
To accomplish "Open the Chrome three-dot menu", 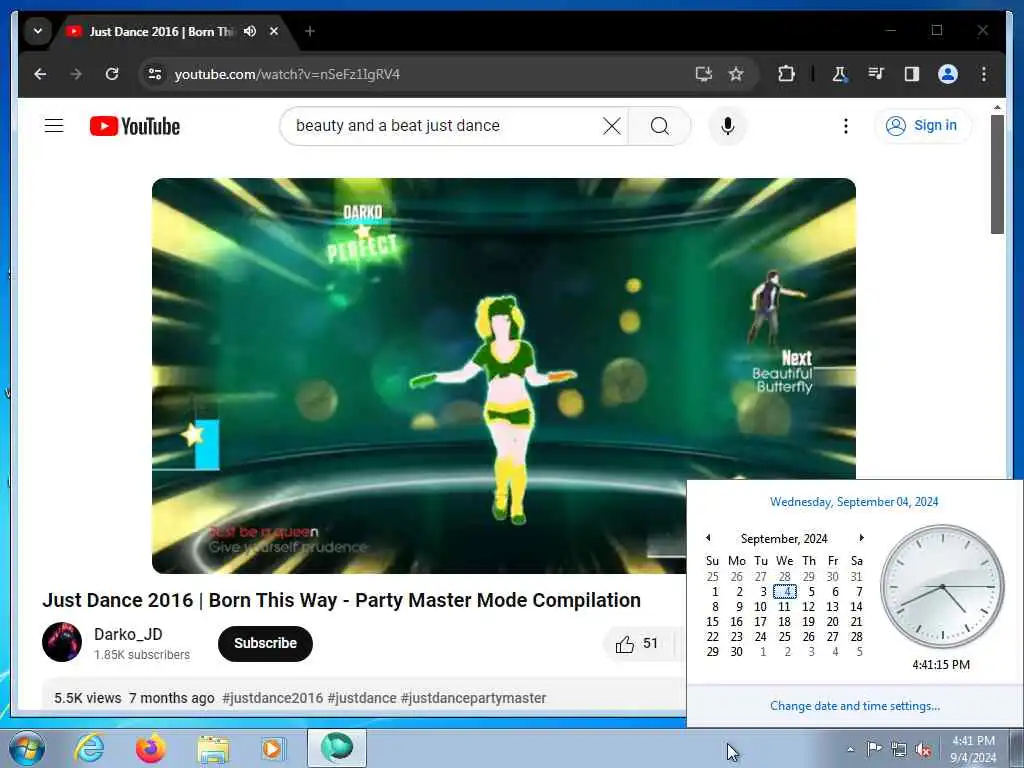I will 984,74.
